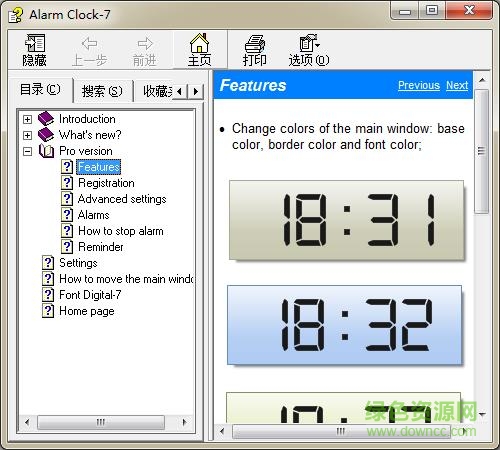Click the Alarm Clock-7 title bar help icon
This screenshot has height=450, width=500.
point(16,15)
